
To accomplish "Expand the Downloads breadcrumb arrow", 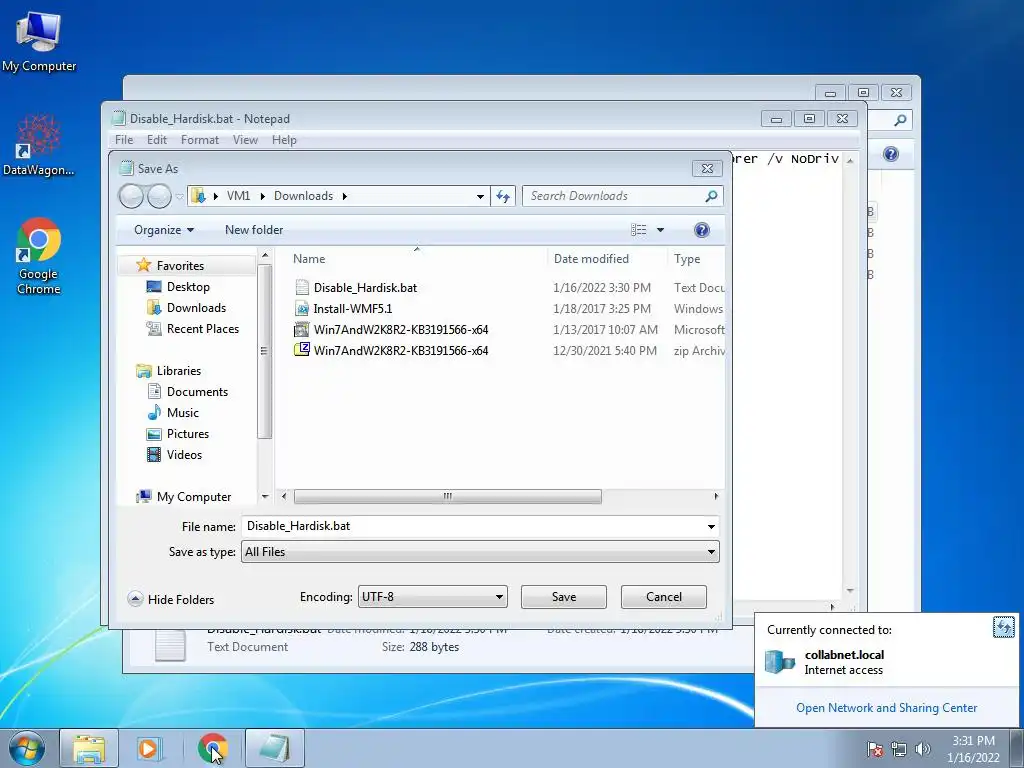I will coord(344,196).
